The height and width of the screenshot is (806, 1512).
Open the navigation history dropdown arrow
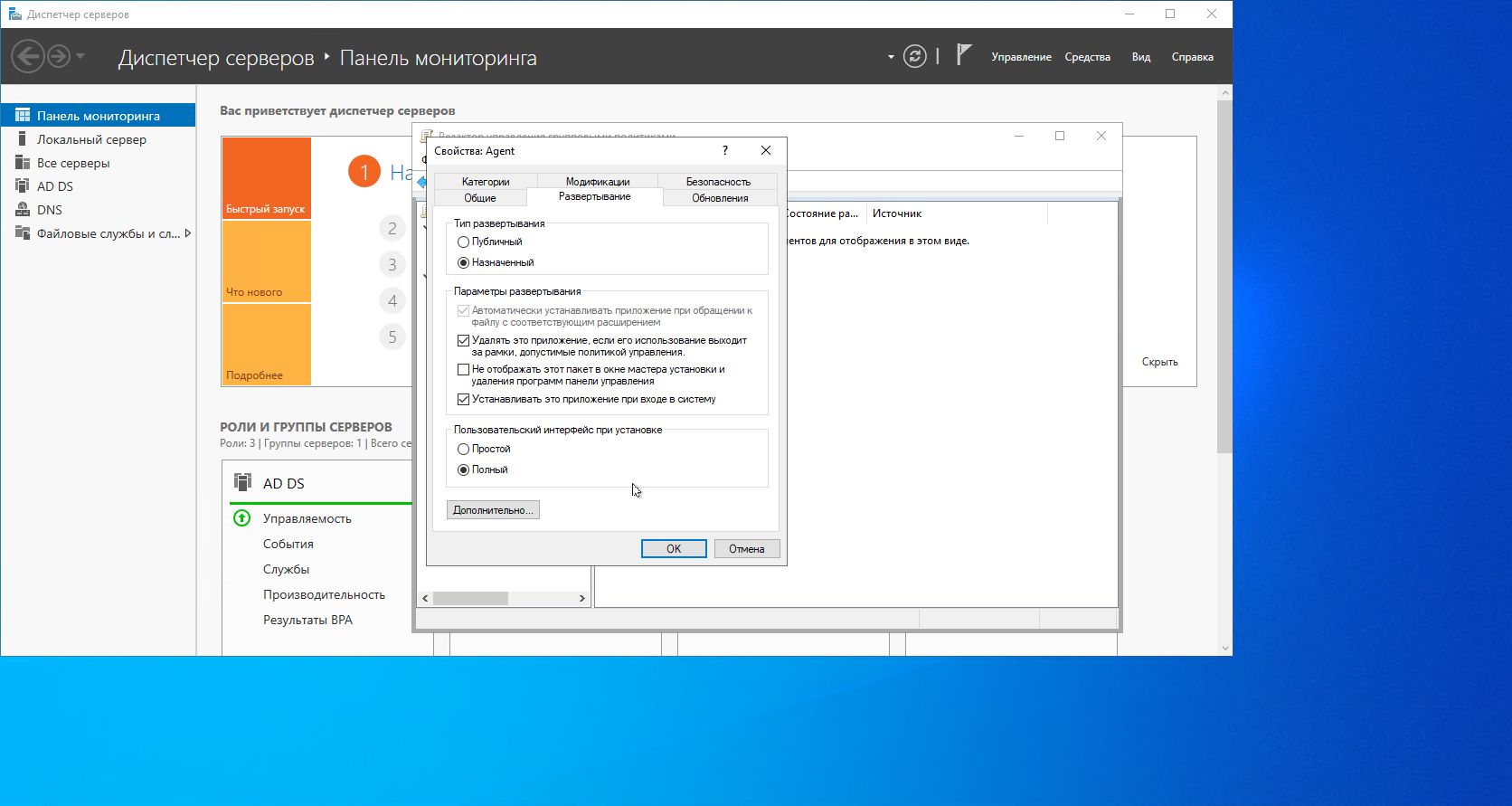click(x=80, y=57)
